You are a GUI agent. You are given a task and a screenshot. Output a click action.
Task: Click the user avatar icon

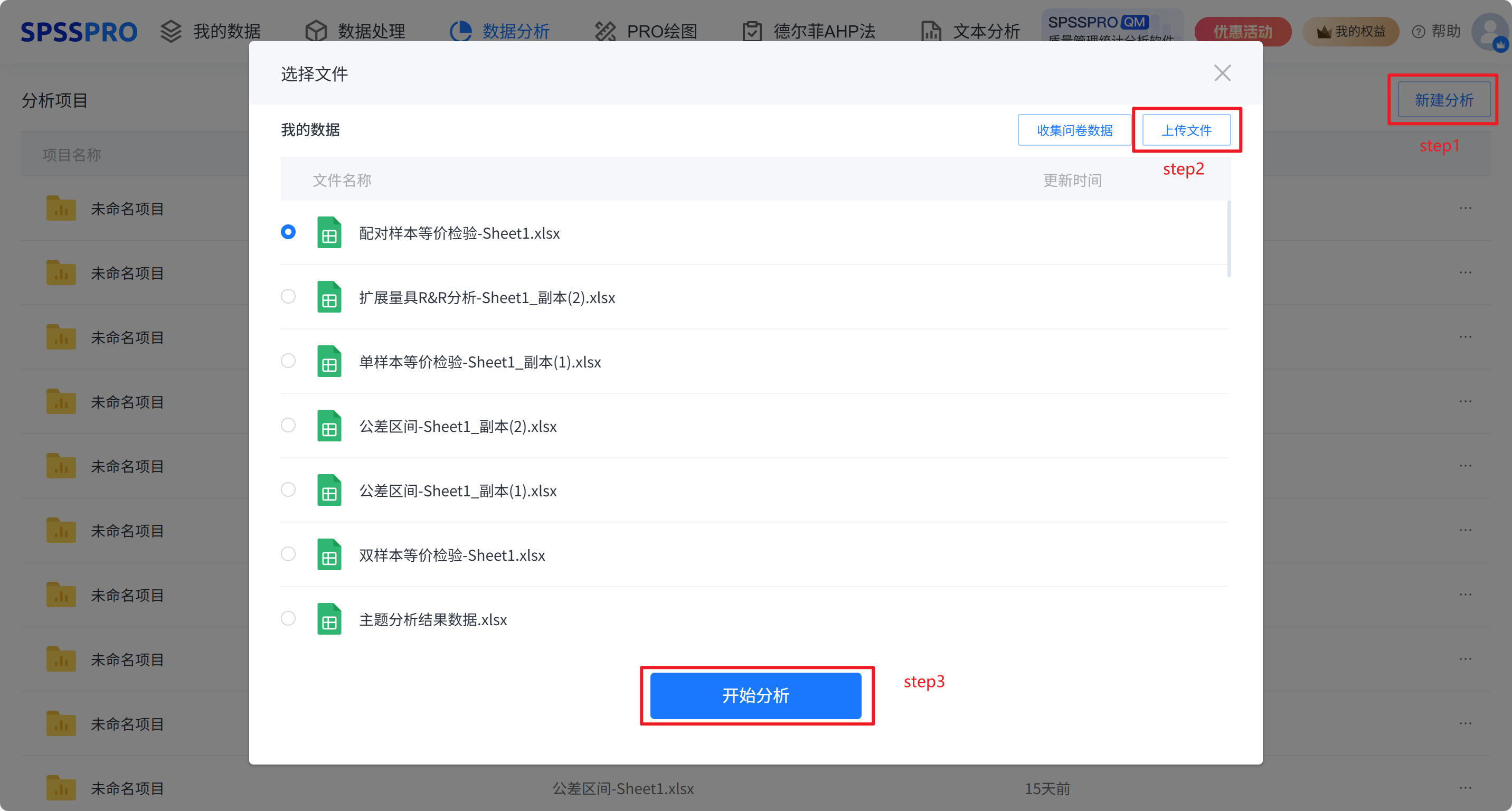[x=1490, y=32]
